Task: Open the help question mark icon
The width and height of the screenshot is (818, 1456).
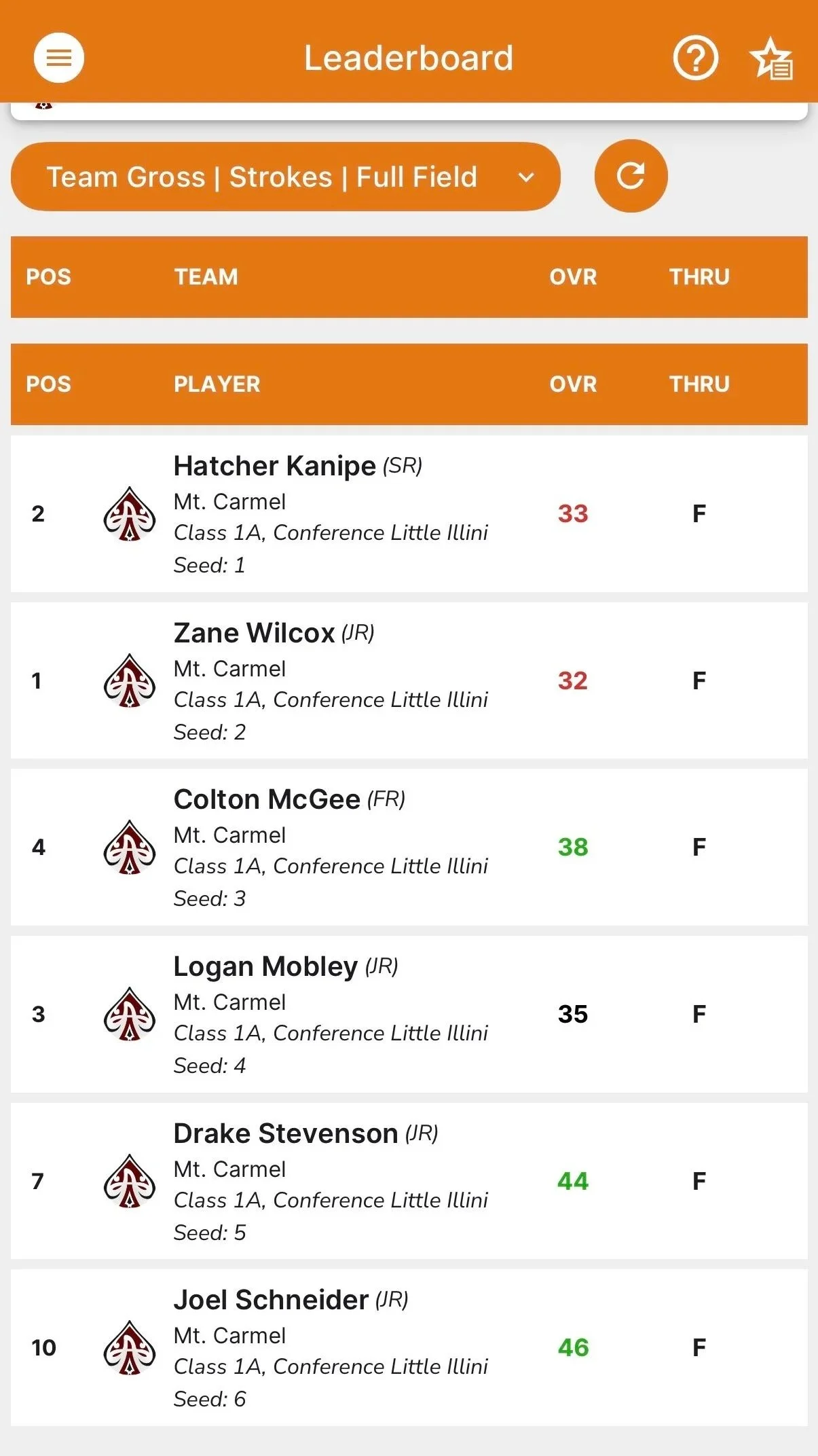Action: coord(695,58)
